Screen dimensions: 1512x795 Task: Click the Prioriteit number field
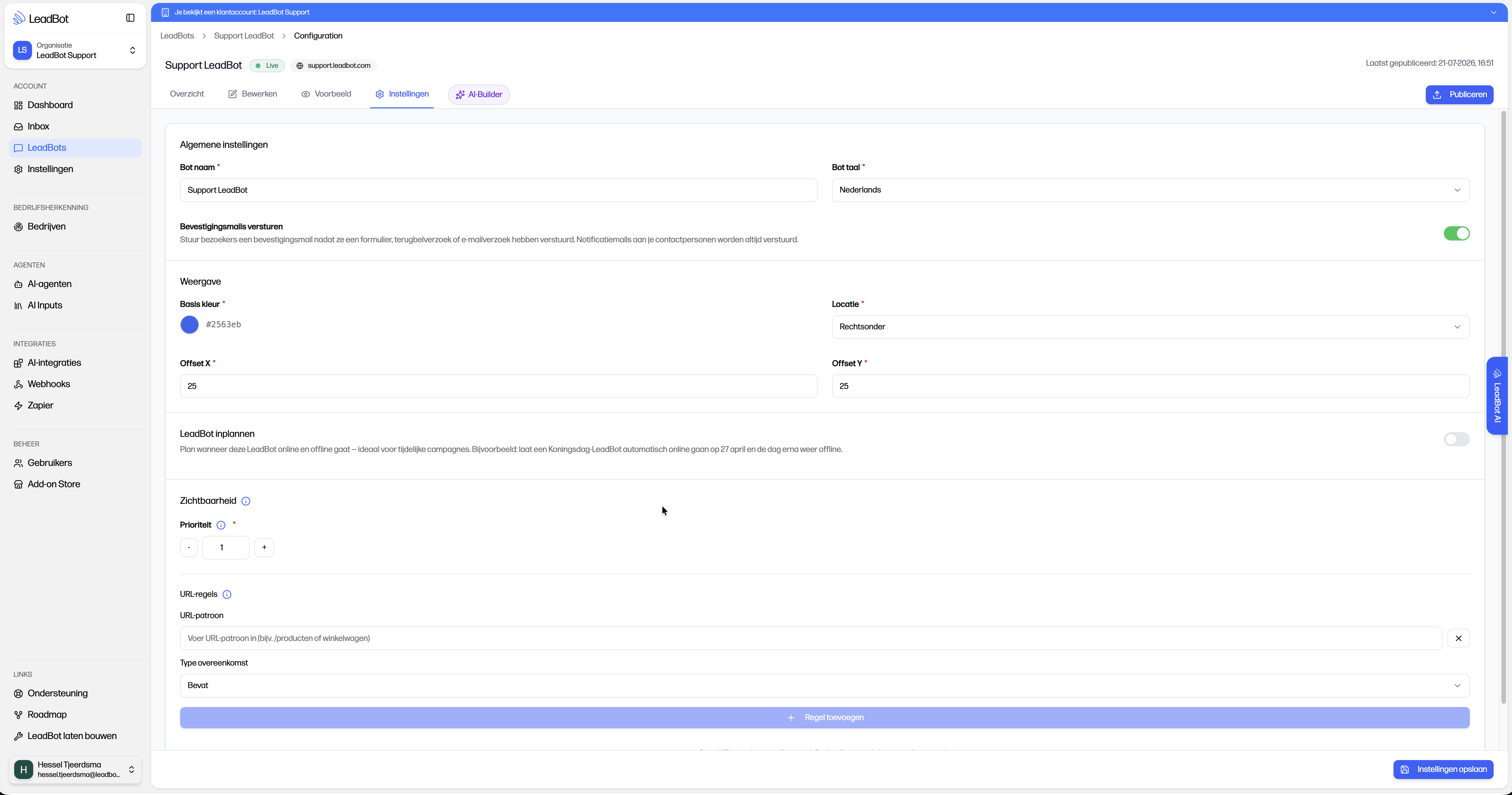[x=226, y=547]
